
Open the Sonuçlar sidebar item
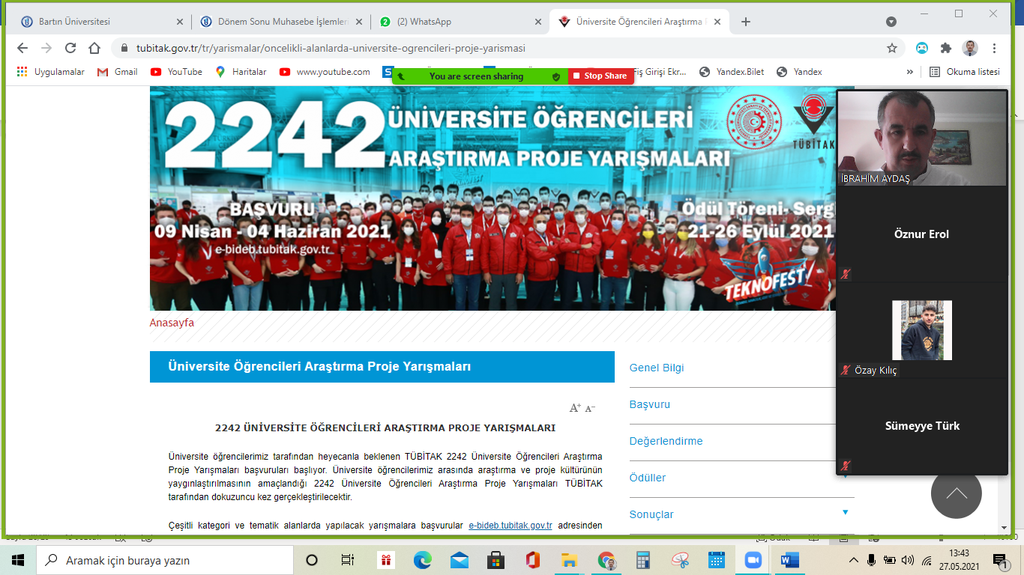coord(651,514)
